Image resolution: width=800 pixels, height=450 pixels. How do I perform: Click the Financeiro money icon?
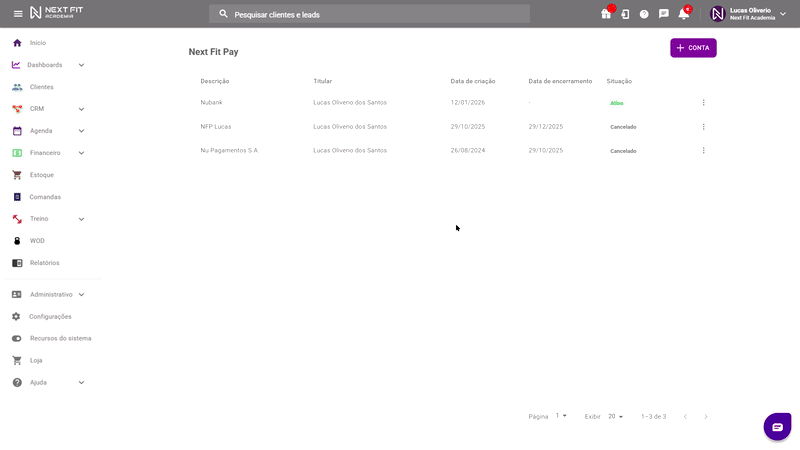click(17, 153)
